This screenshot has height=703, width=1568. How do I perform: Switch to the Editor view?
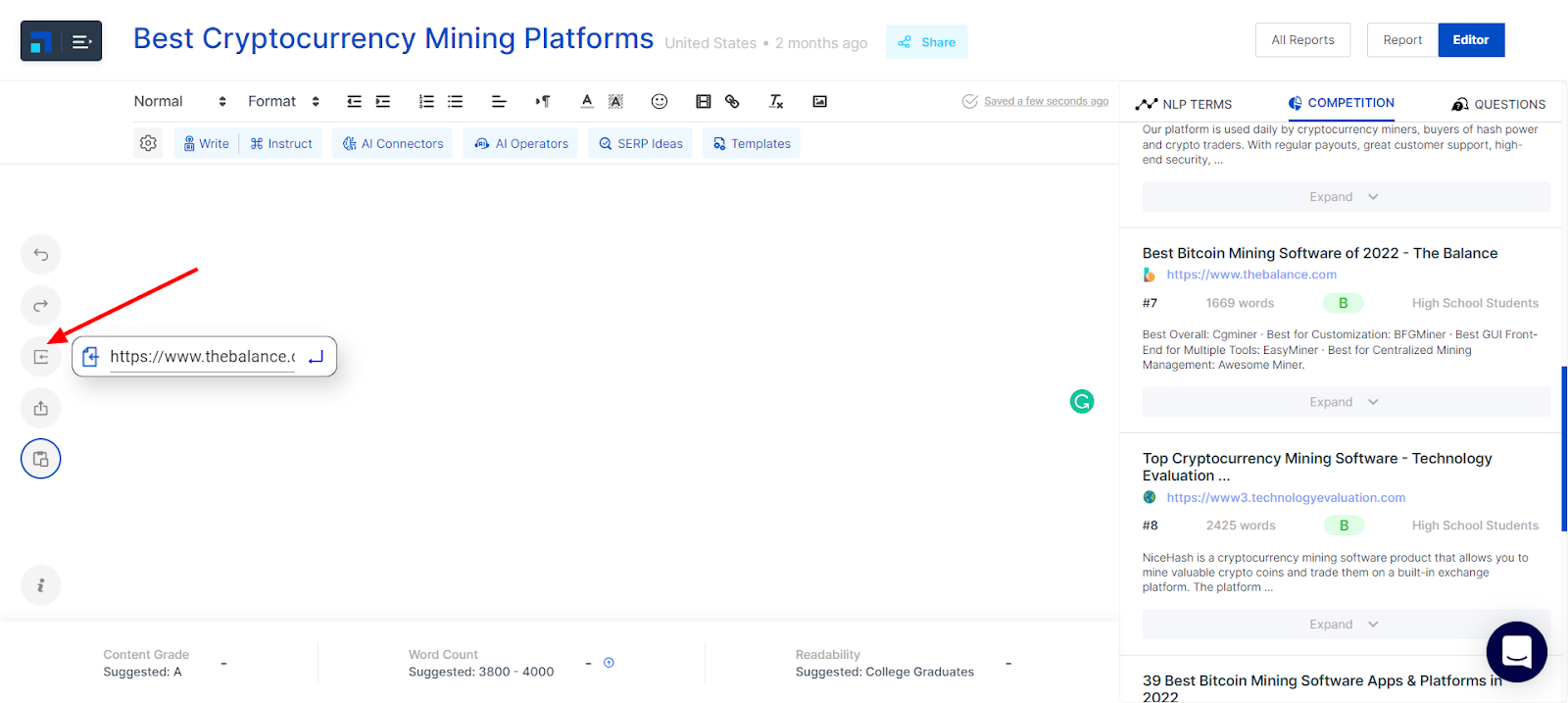click(x=1471, y=40)
